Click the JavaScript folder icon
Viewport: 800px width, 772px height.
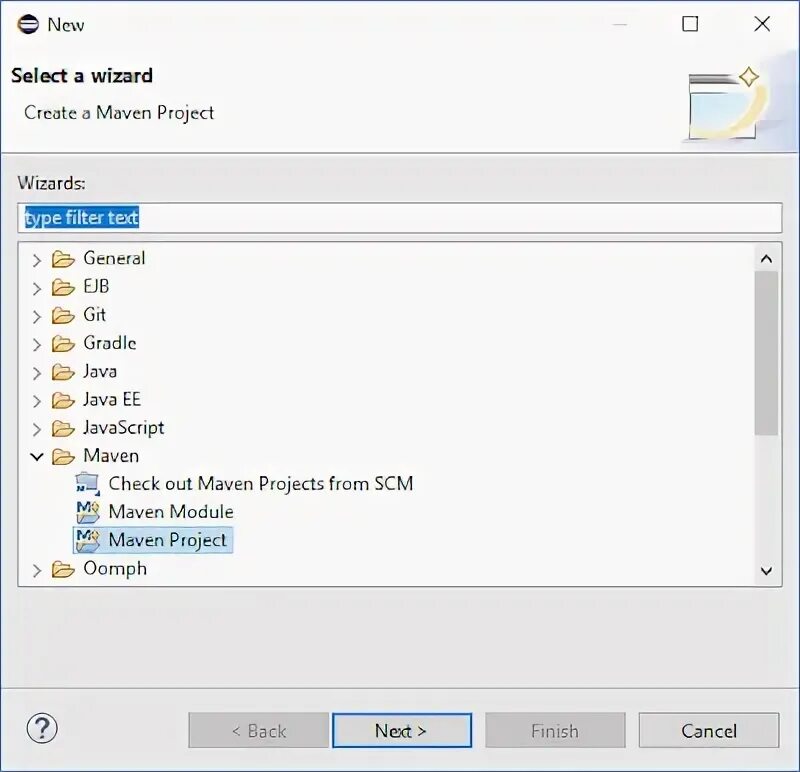coord(63,429)
